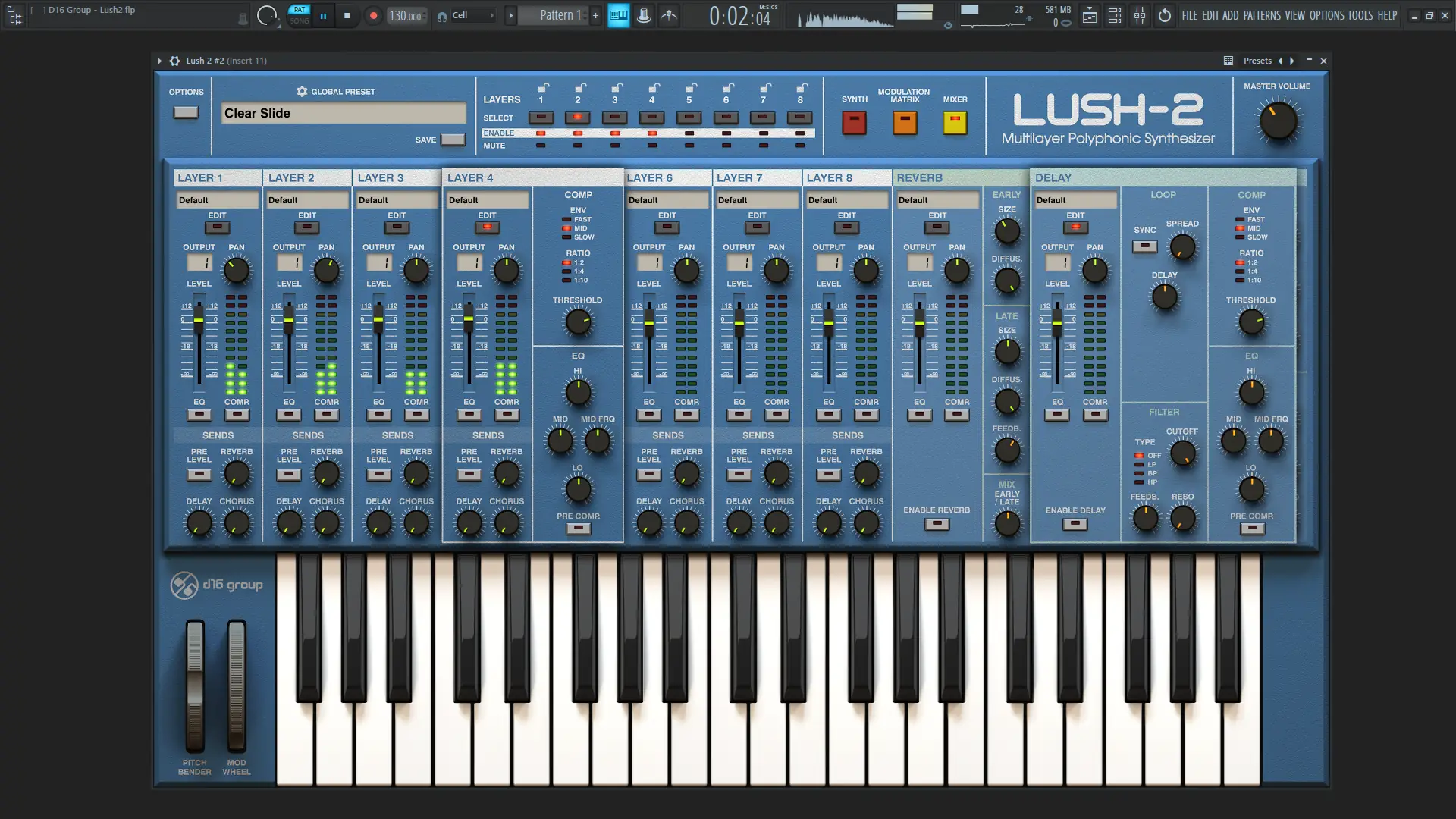Toggle the Enable Reverb switch

[937, 524]
